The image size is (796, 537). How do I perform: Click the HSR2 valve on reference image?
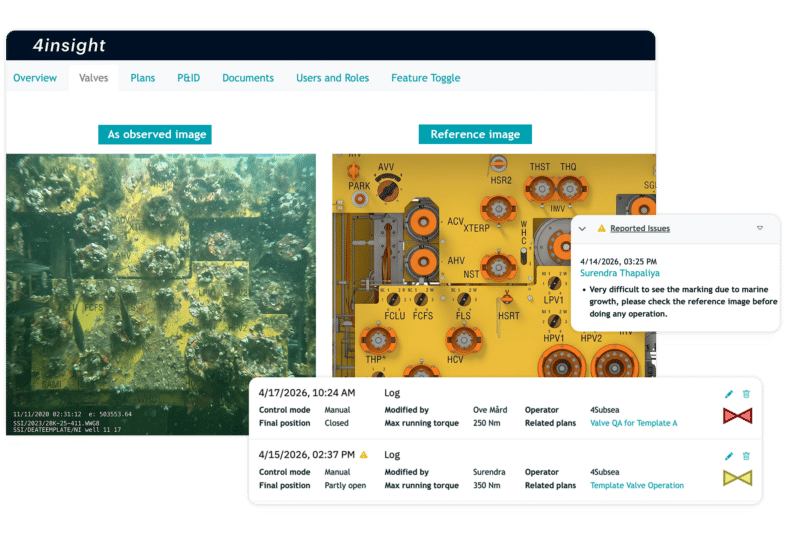click(x=498, y=164)
